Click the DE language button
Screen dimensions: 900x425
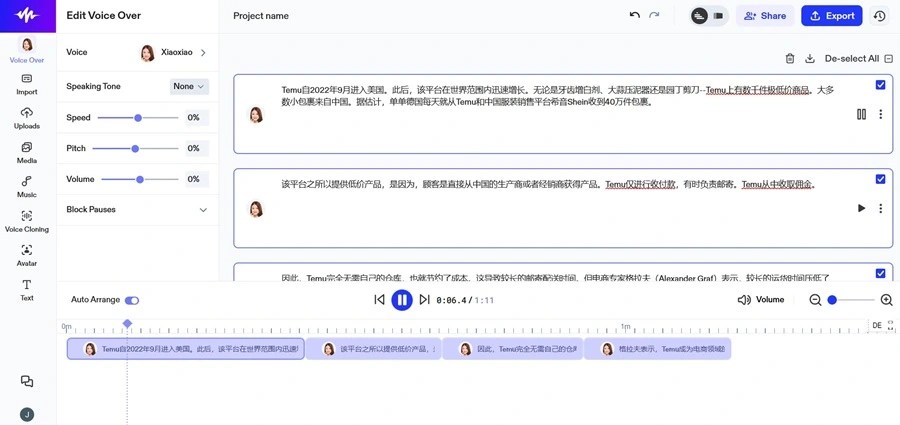(876, 326)
